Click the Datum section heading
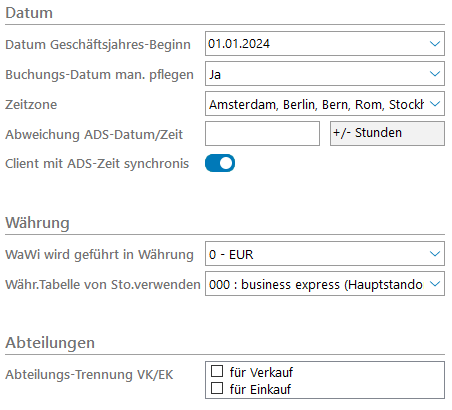This screenshot has height=410, width=452. pyautogui.click(x=29, y=13)
